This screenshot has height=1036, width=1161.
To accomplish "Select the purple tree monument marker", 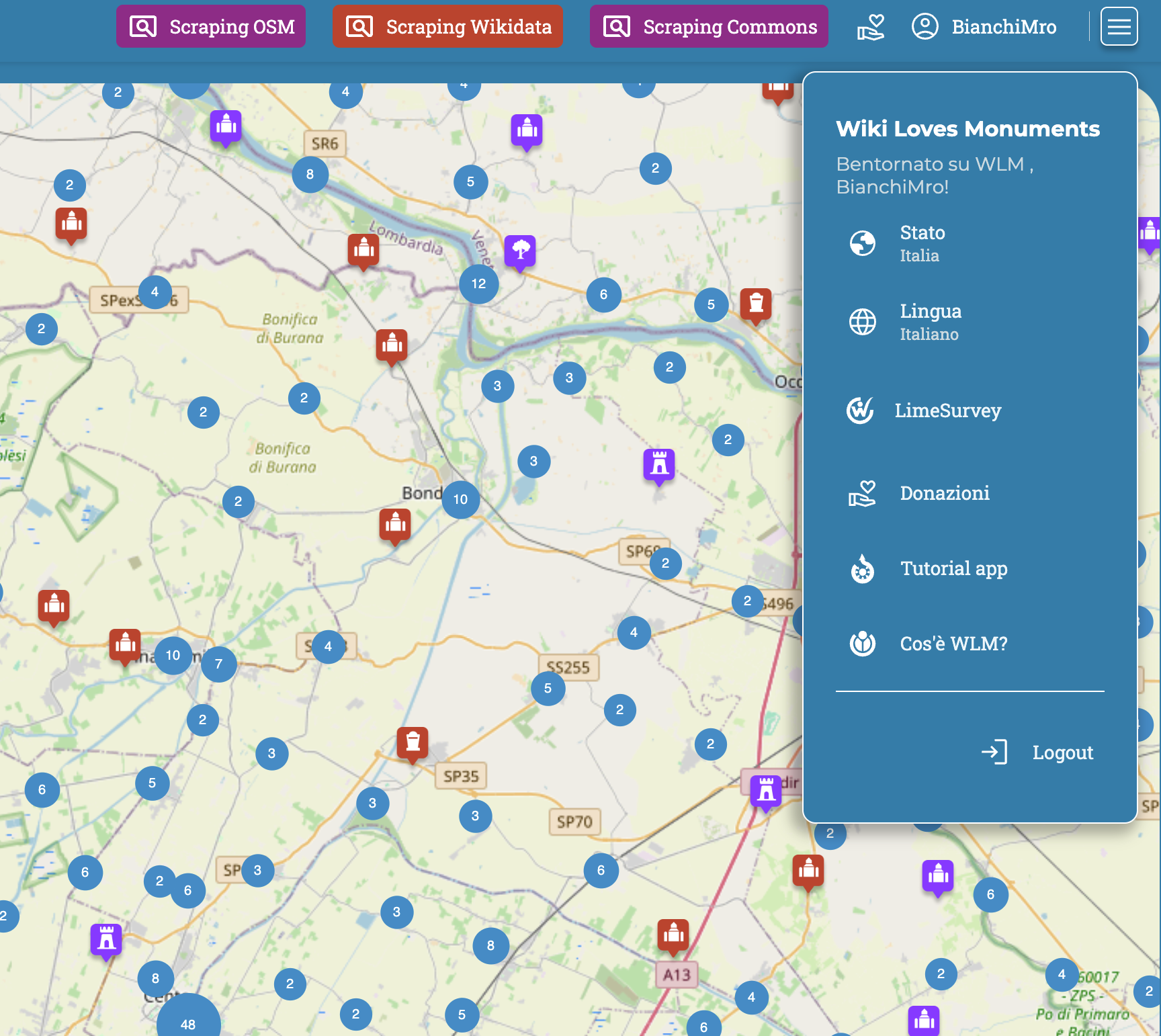I will (x=520, y=251).
